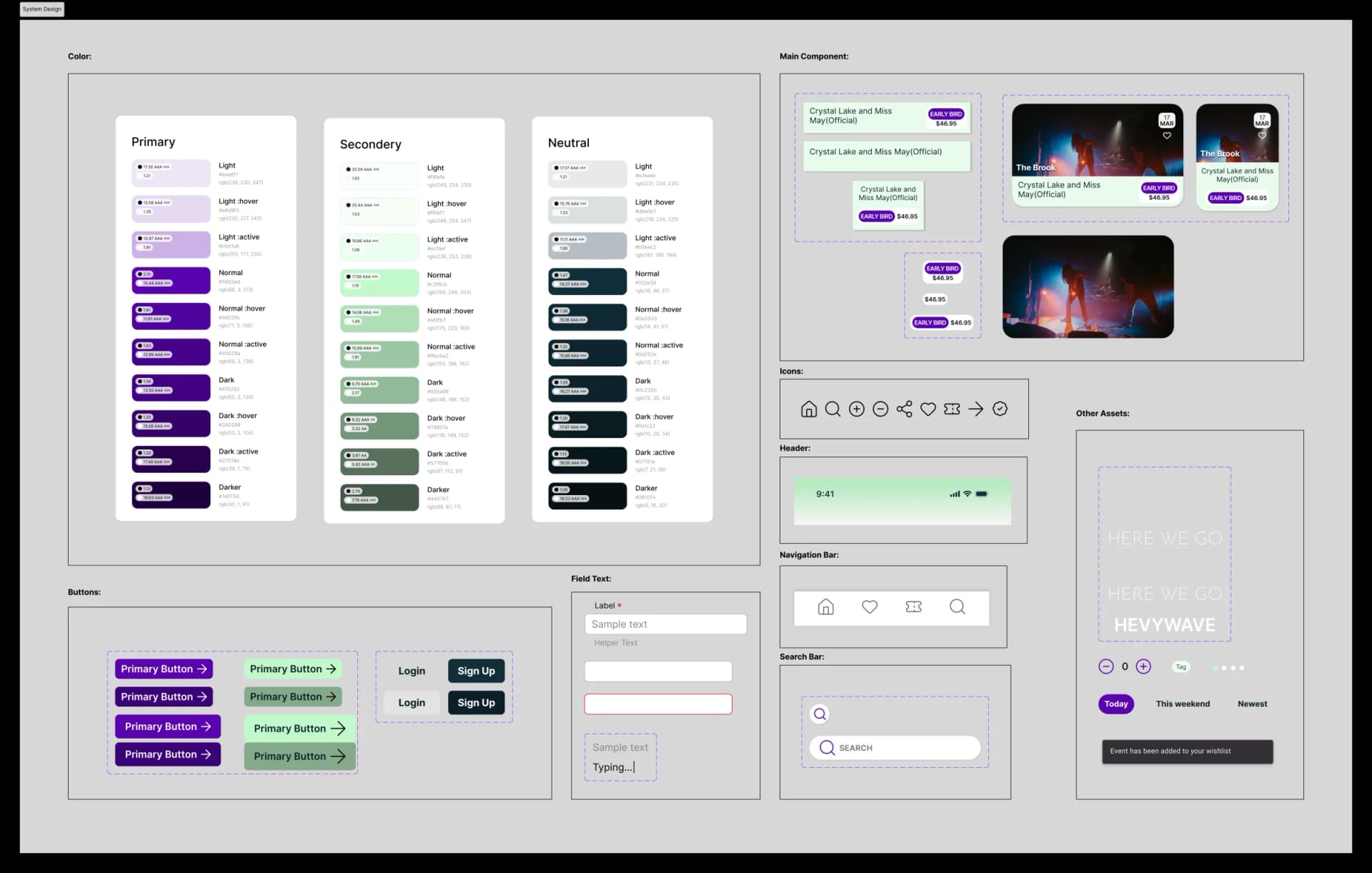Viewport: 1372px width, 873px height.
Task: Click the heart icon in the Icons row
Action: [x=928, y=409]
